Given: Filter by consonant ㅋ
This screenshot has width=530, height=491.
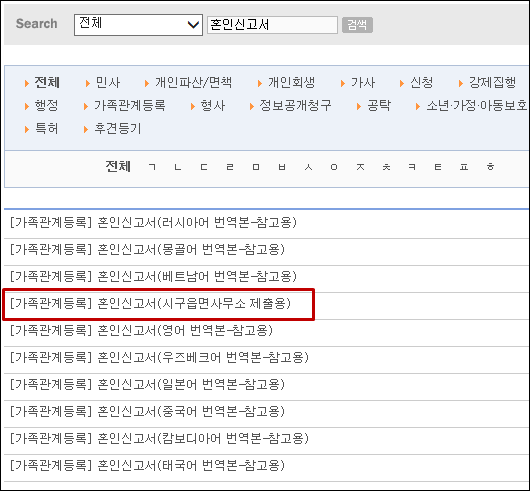Looking at the screenshot, I should 412,167.
